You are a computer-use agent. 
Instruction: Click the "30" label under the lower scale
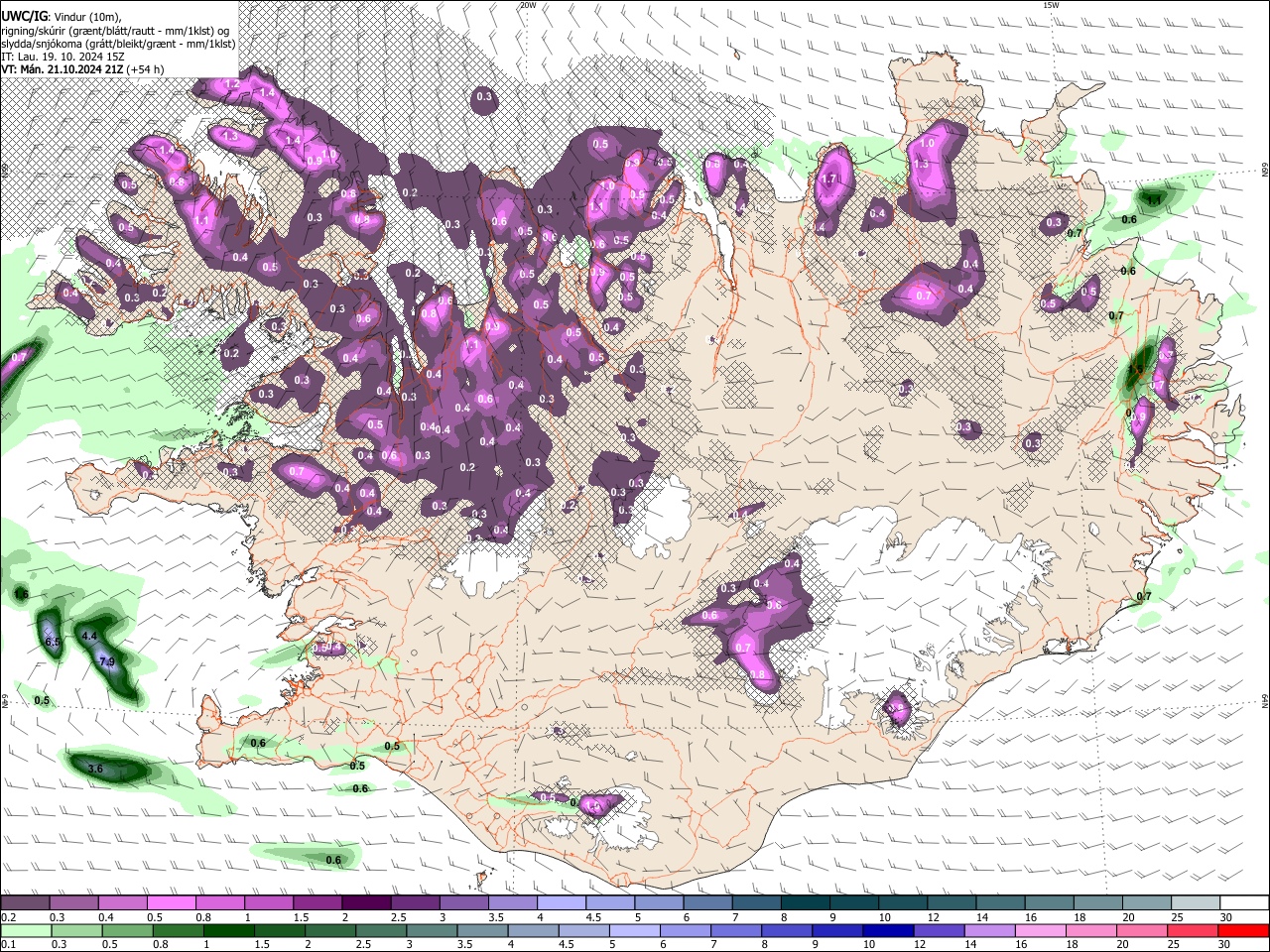coord(1223,944)
